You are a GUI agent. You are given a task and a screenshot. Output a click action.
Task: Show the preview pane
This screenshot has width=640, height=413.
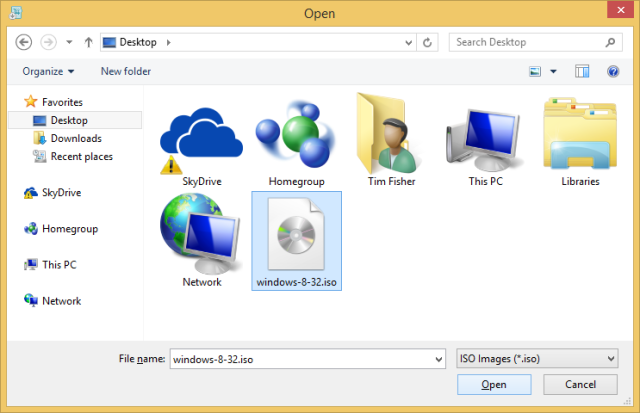[582, 72]
